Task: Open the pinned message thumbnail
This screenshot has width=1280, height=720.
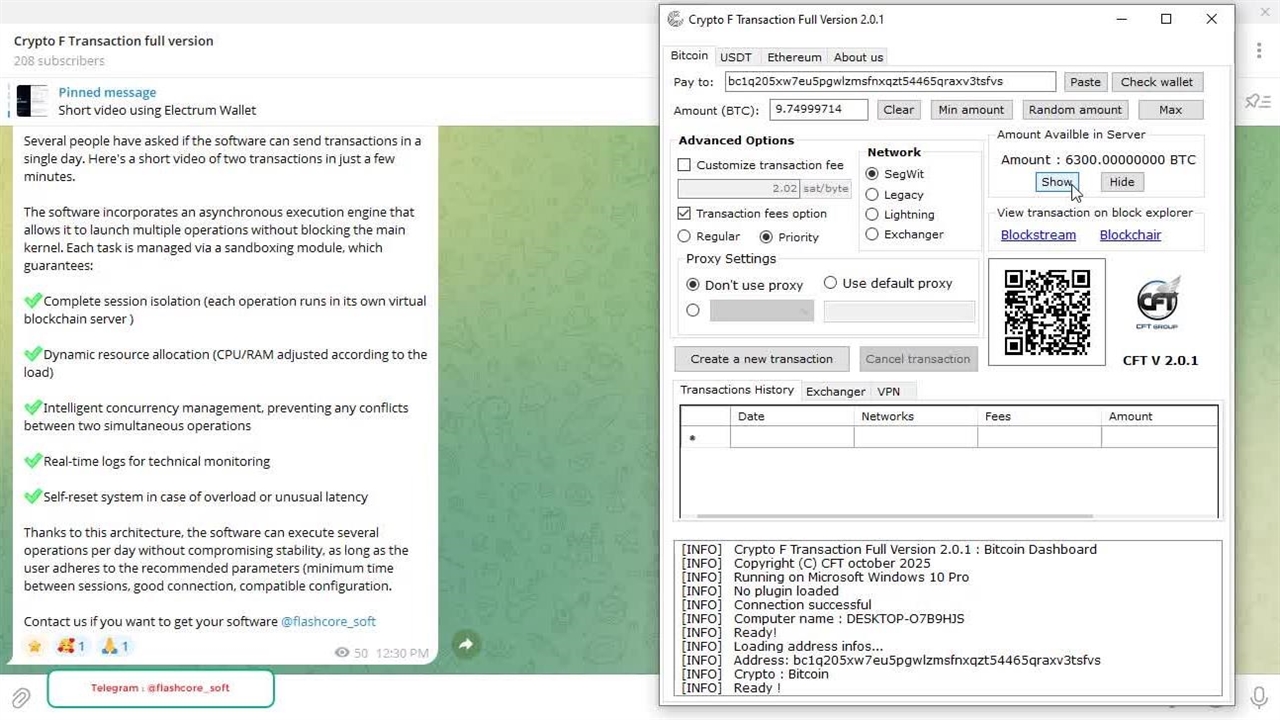Action: (x=32, y=101)
